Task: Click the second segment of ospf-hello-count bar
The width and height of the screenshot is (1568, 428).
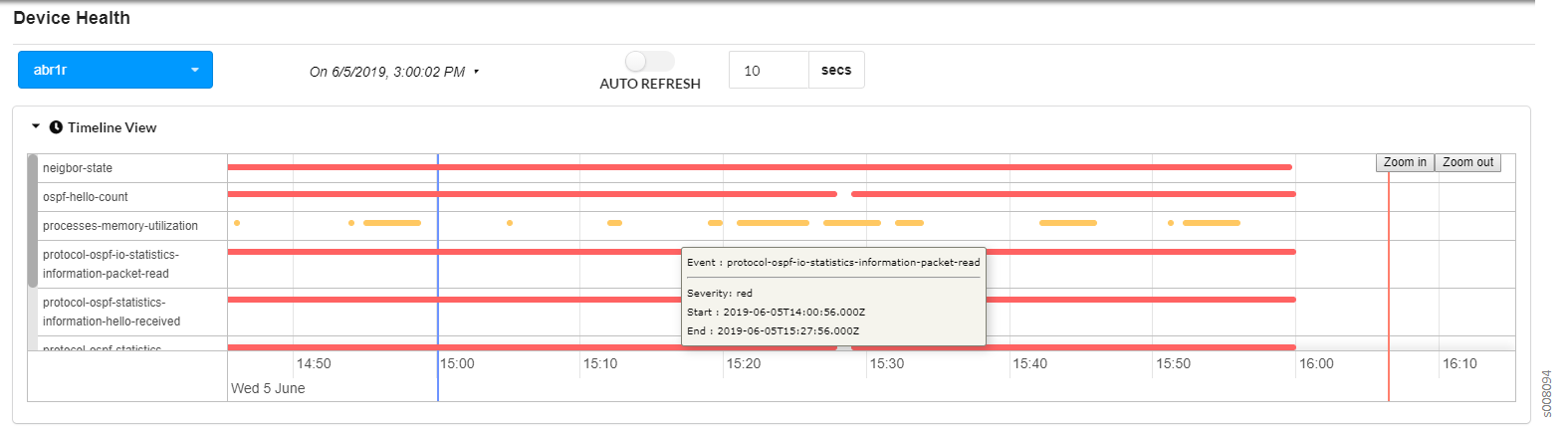Action: pos(1073,194)
